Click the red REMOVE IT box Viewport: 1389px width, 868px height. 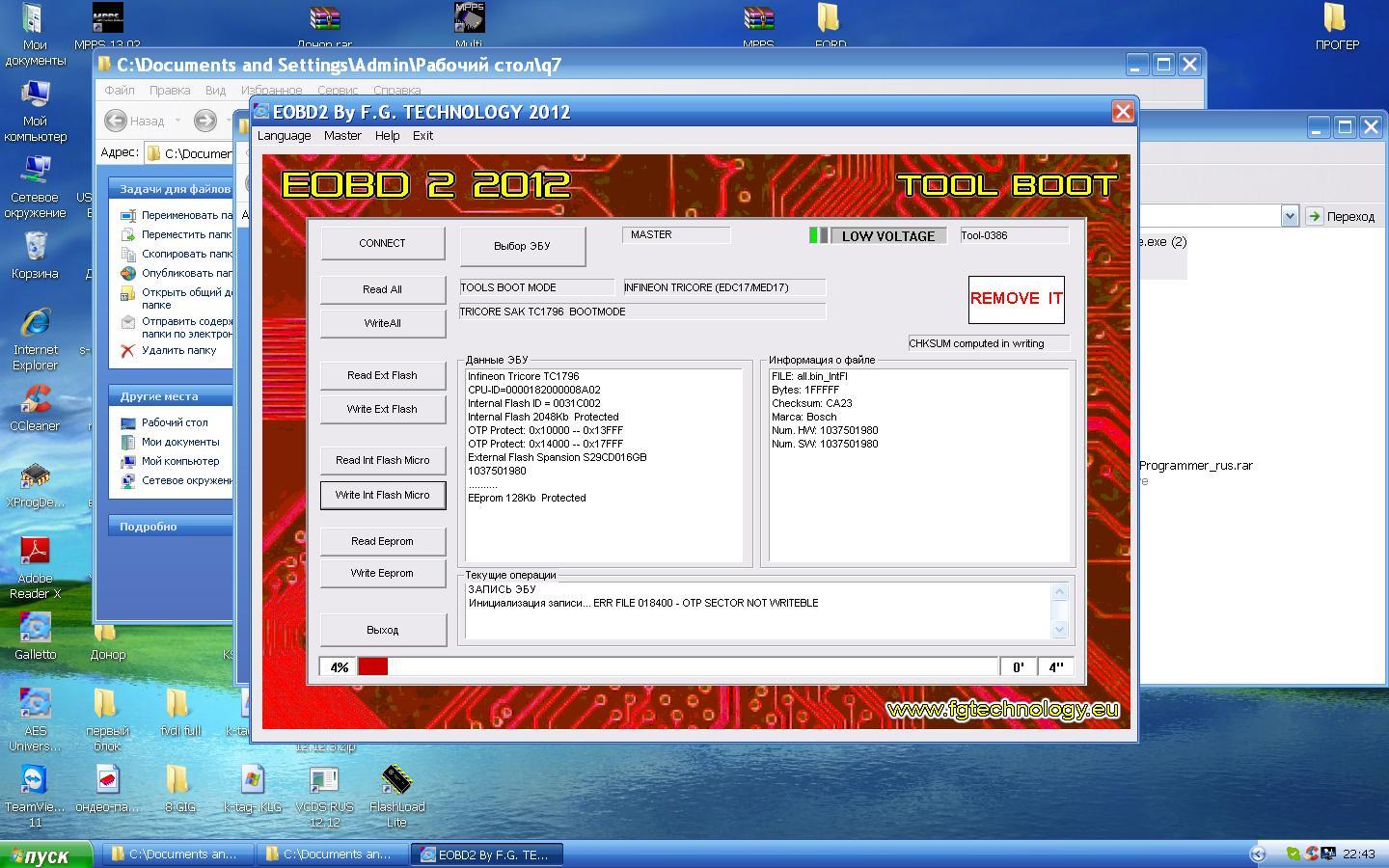(1016, 299)
